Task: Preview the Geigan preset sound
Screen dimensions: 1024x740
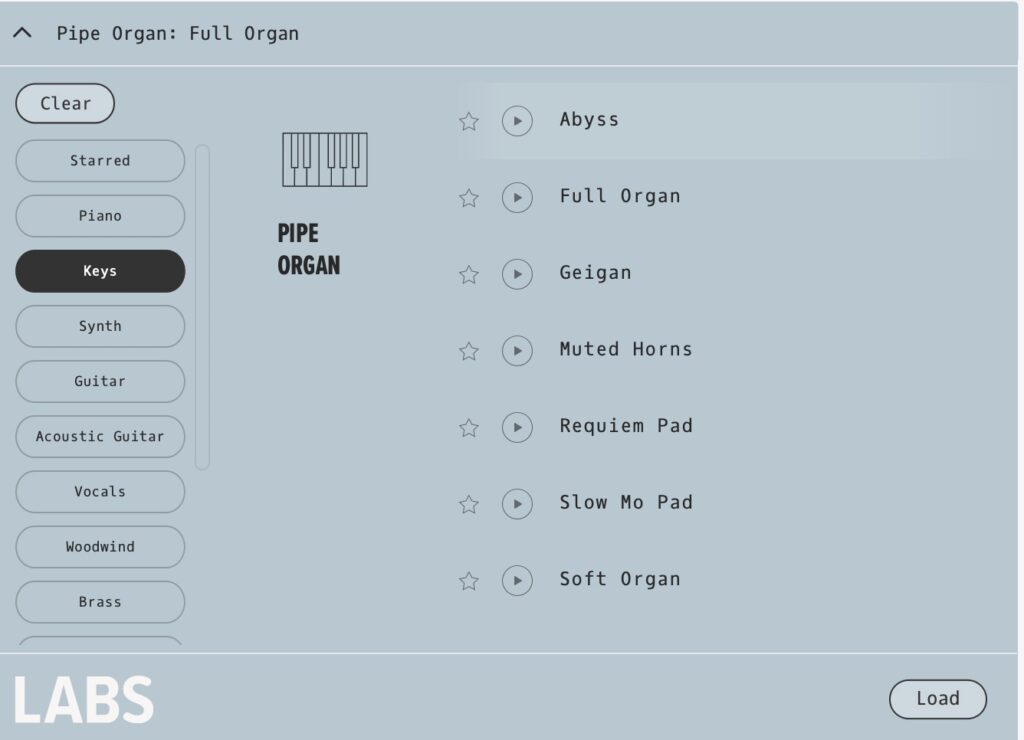Action: tap(517, 274)
